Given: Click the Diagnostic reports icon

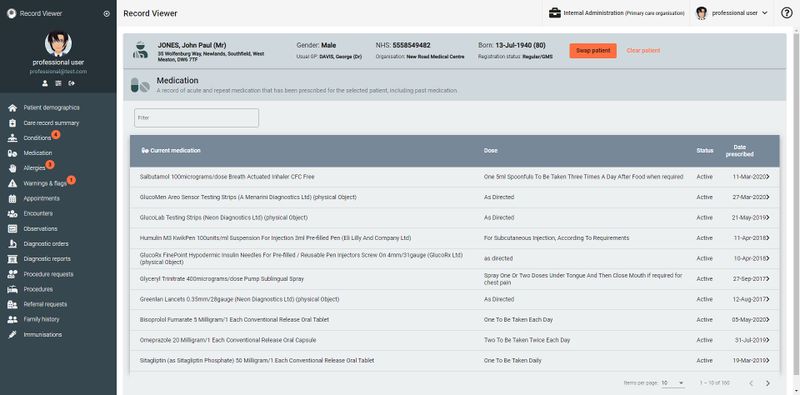Looking at the screenshot, I should (x=13, y=259).
